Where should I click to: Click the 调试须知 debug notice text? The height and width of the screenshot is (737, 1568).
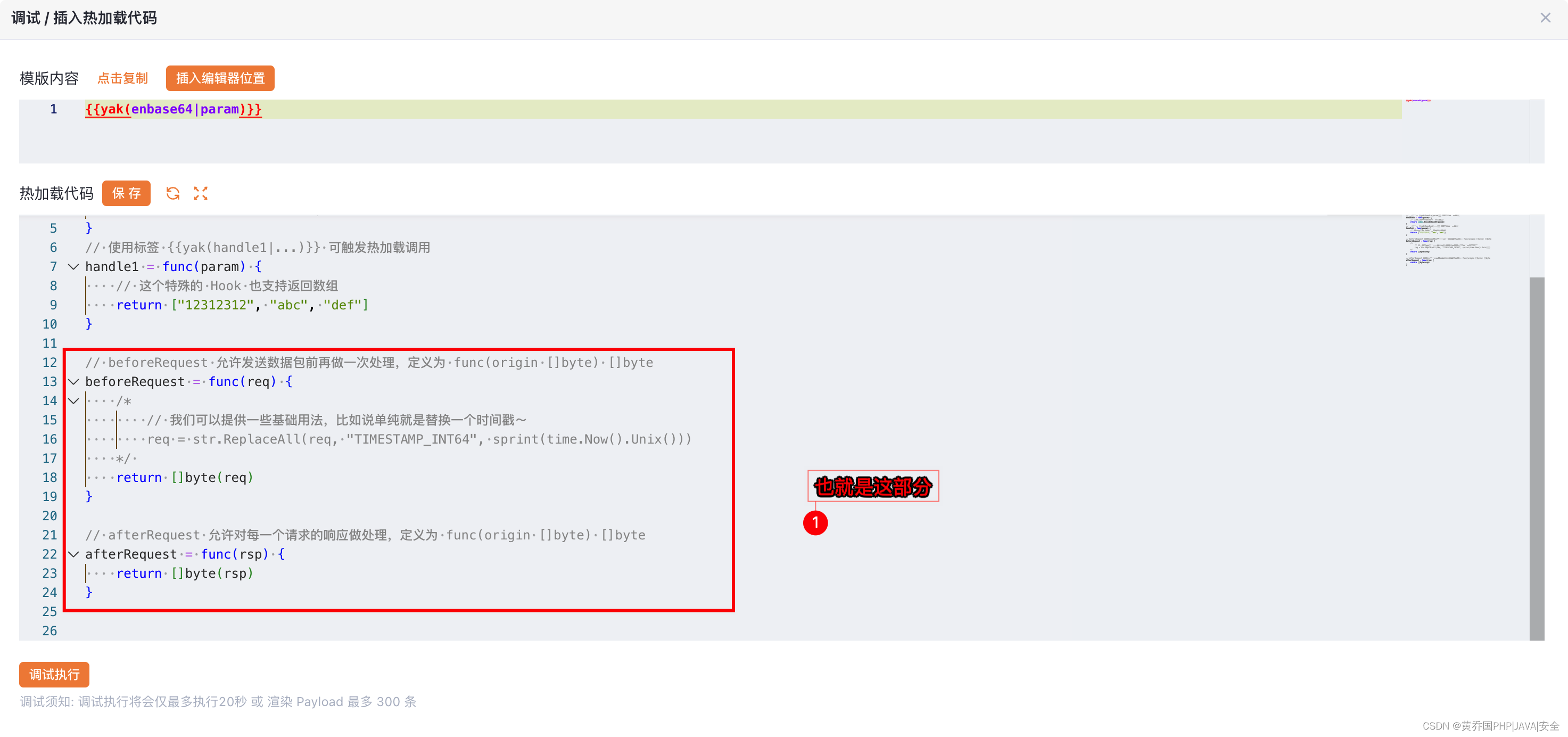pos(218,702)
